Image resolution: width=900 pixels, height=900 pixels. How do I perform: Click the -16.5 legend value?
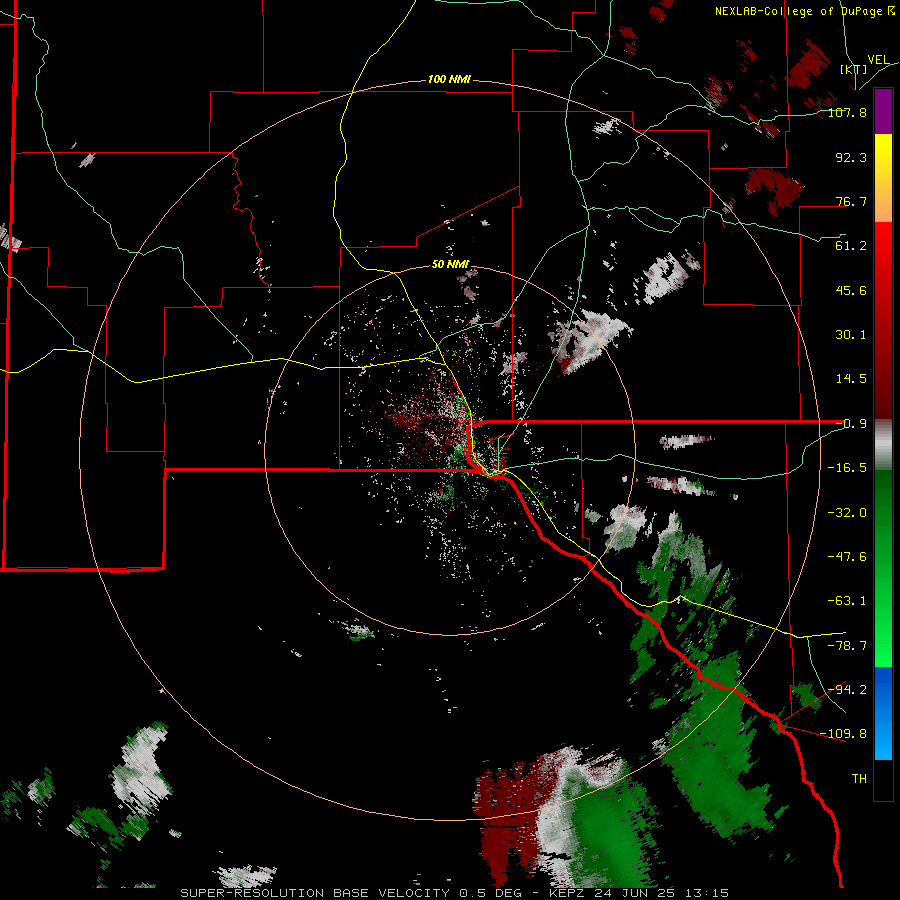click(x=847, y=468)
